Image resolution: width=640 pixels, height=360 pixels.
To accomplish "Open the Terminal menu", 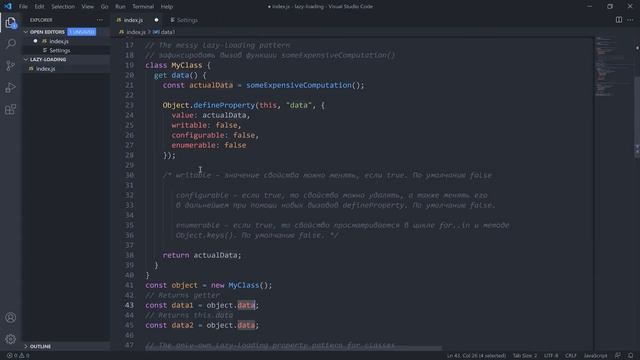I will click(x=143, y=7).
